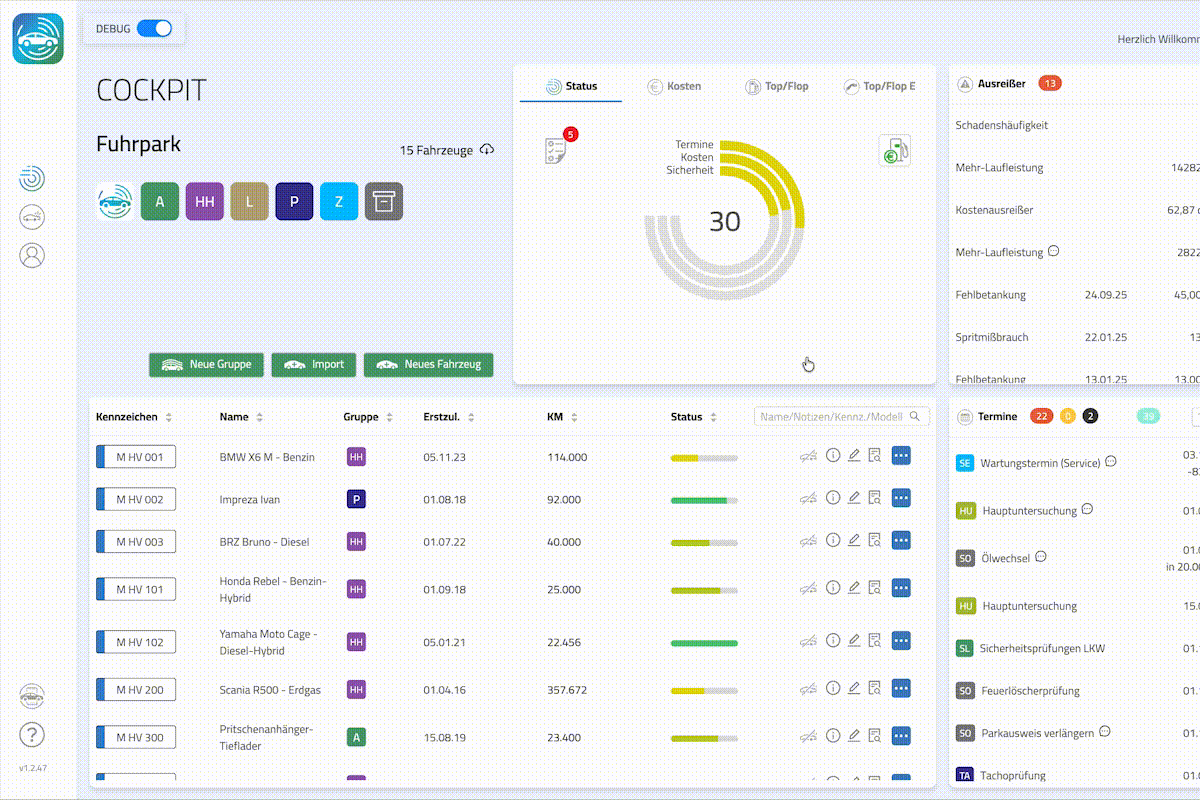Click the Neue Gruppe button
1200x800 pixels.
tap(207, 365)
